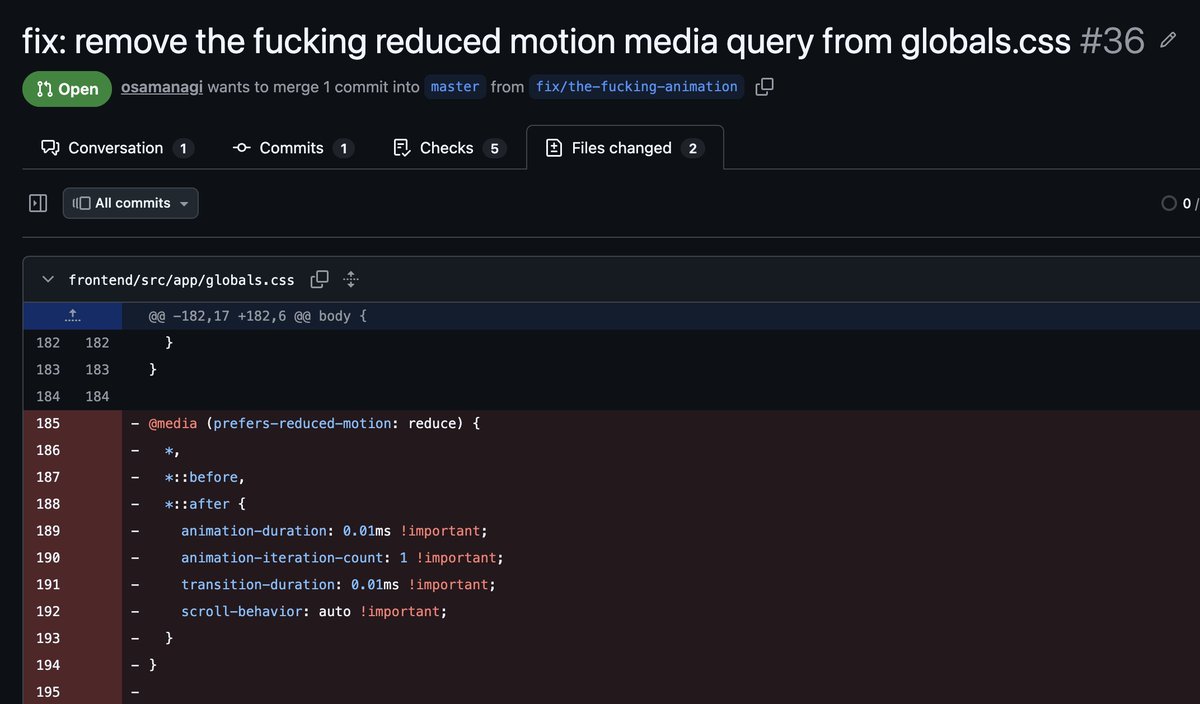Copy globals.css file path icon

(x=319, y=279)
